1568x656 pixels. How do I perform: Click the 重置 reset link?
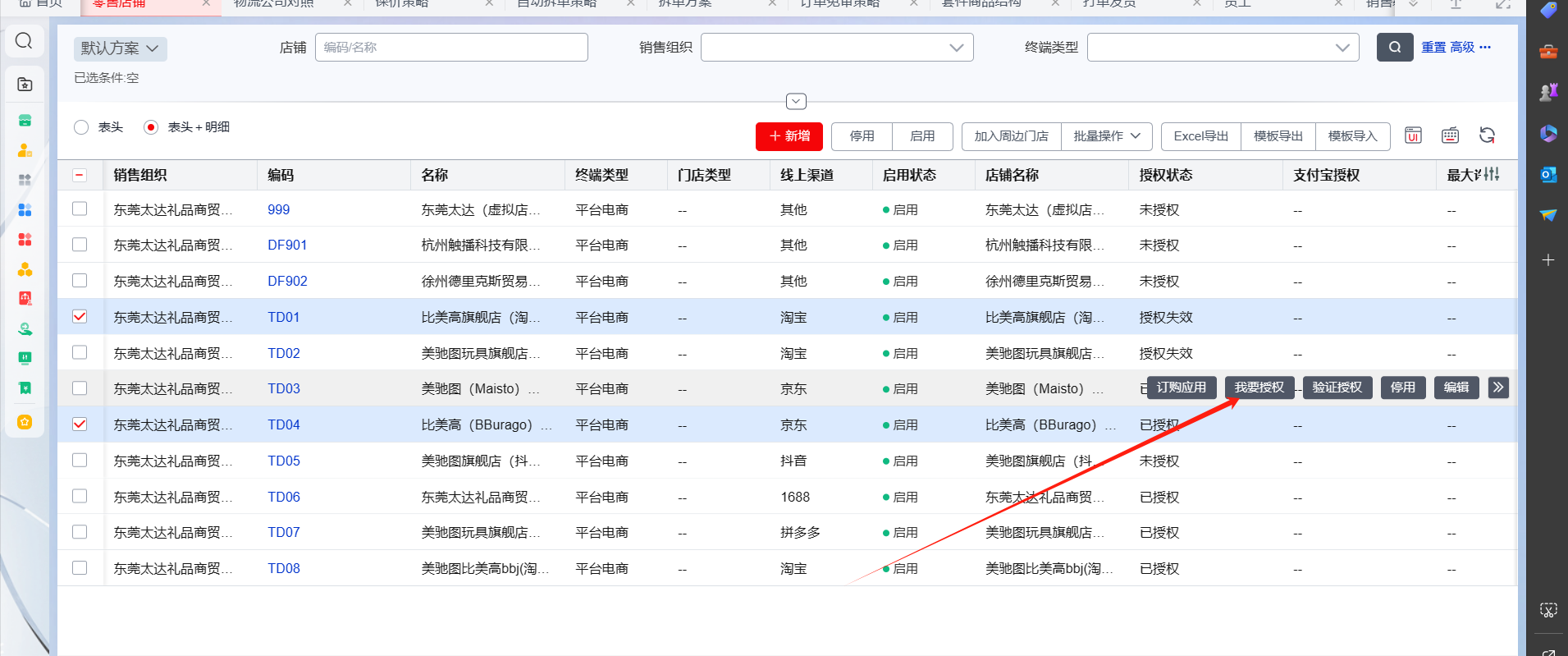(1433, 48)
